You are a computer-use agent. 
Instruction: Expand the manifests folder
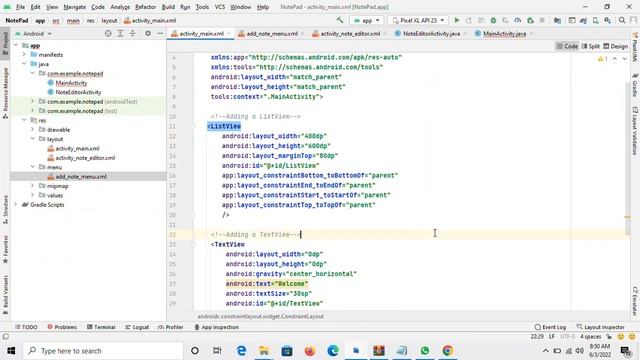click(x=24, y=55)
